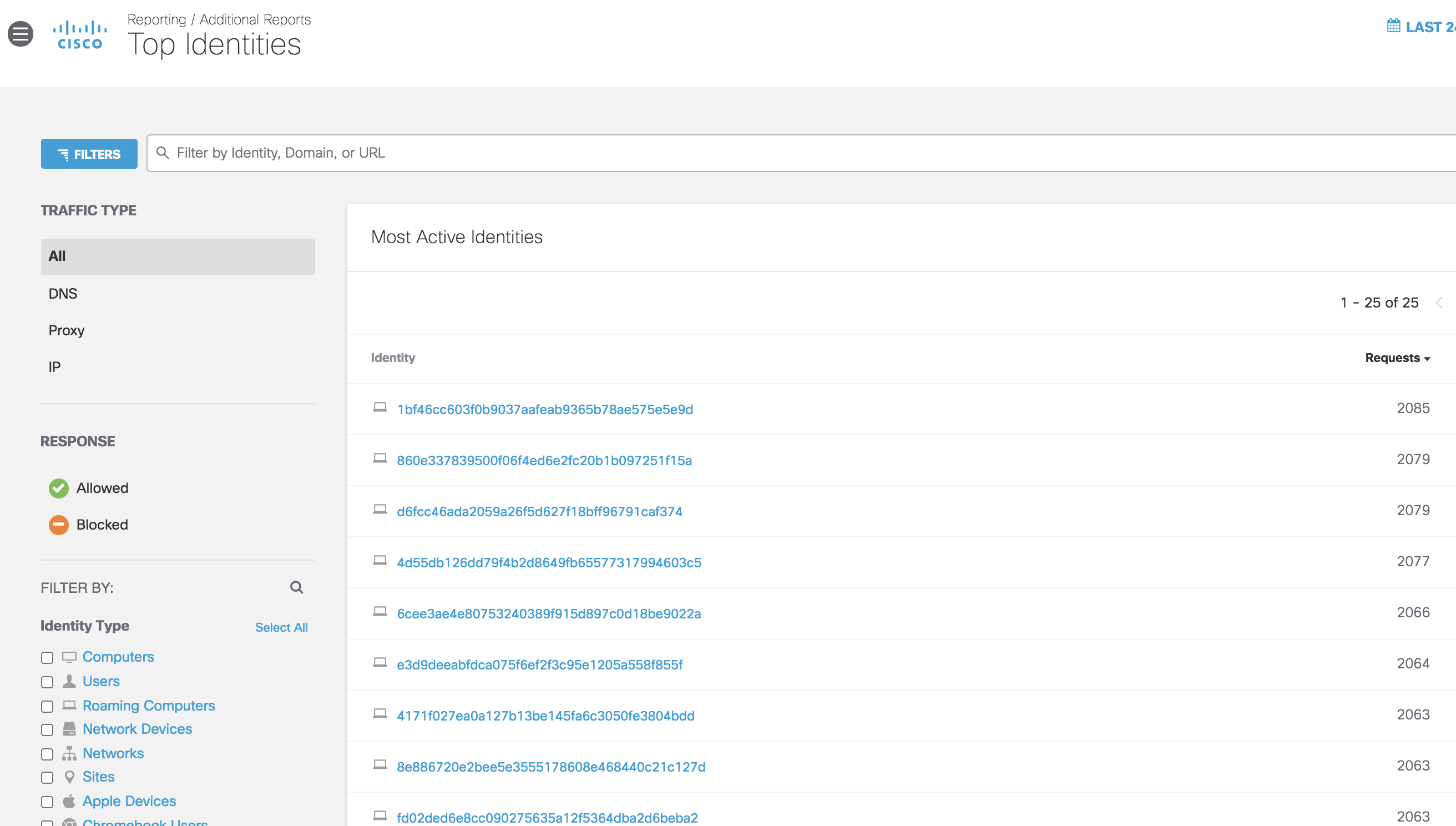Open identity fd02ded6e8cc090275635a12f5364dba2d6beba2
The image size is (1456, 826).
pyautogui.click(x=547, y=818)
